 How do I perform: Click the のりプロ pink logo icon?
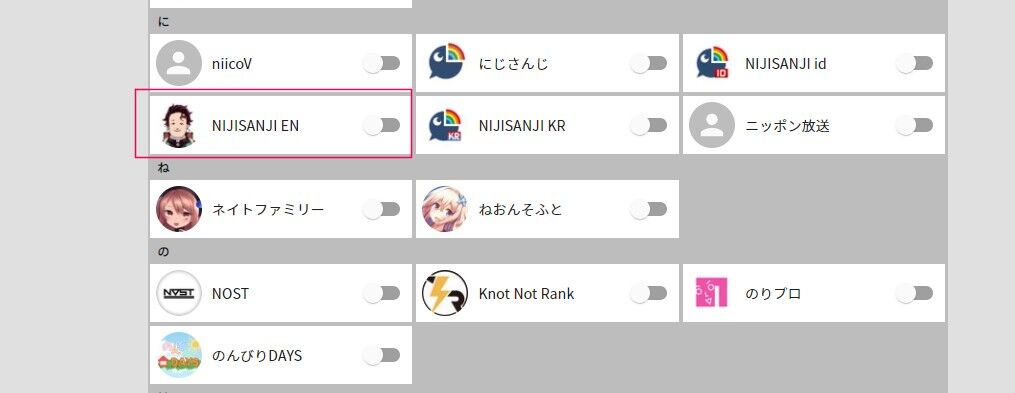pos(712,293)
